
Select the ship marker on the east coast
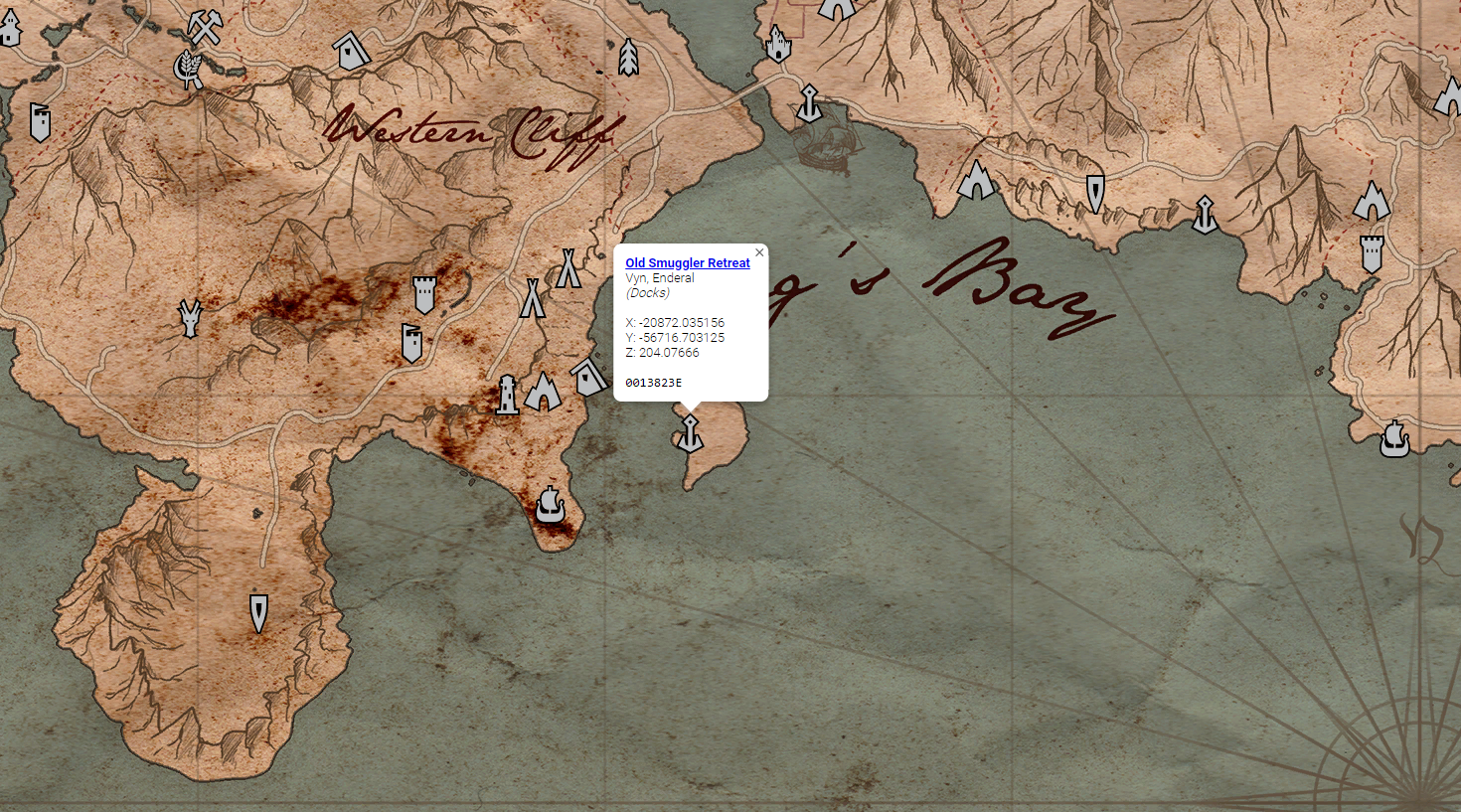coord(1394,438)
